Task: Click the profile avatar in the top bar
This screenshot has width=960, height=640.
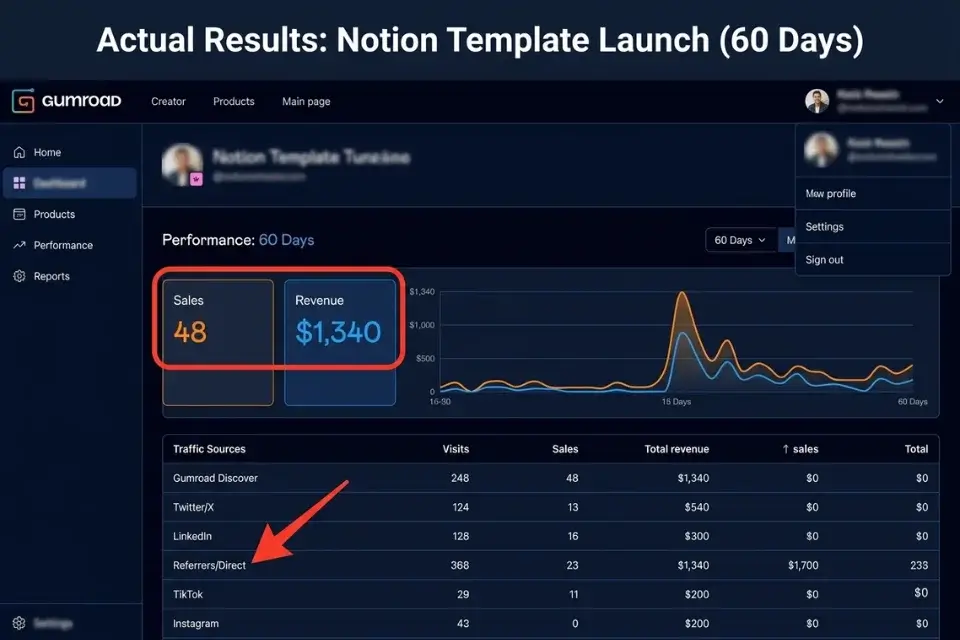Action: 817,101
